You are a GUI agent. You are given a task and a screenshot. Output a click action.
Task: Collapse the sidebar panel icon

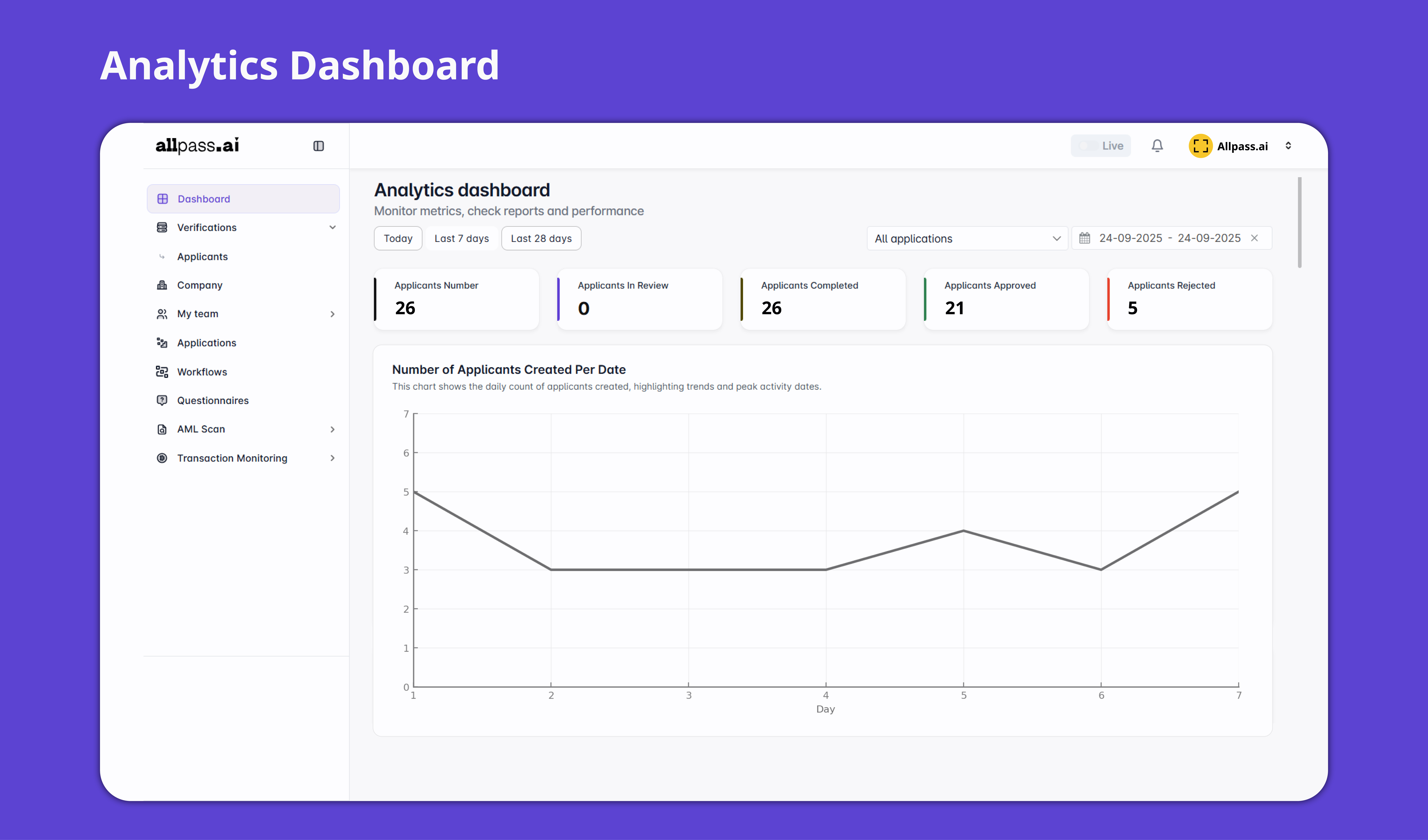pyautogui.click(x=319, y=146)
